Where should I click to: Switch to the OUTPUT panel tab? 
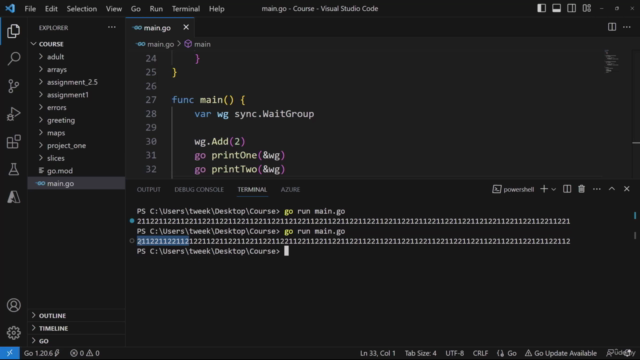point(149,189)
